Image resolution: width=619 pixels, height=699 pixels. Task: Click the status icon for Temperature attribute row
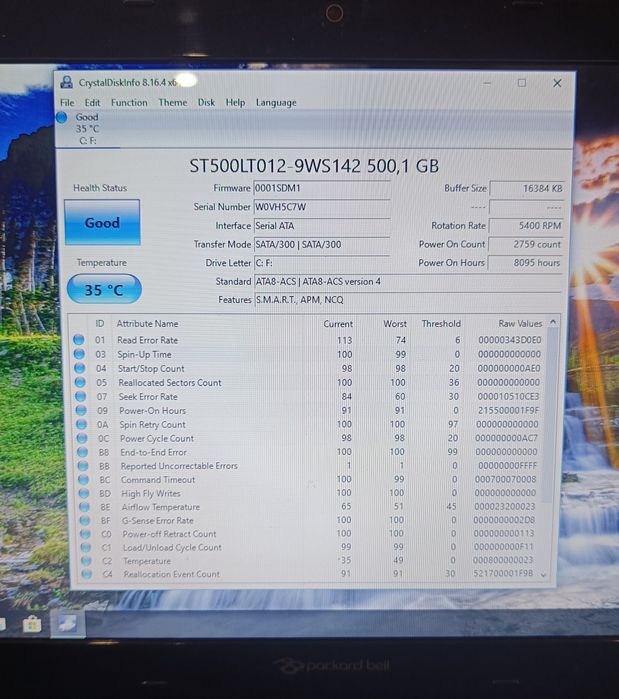coord(86,560)
